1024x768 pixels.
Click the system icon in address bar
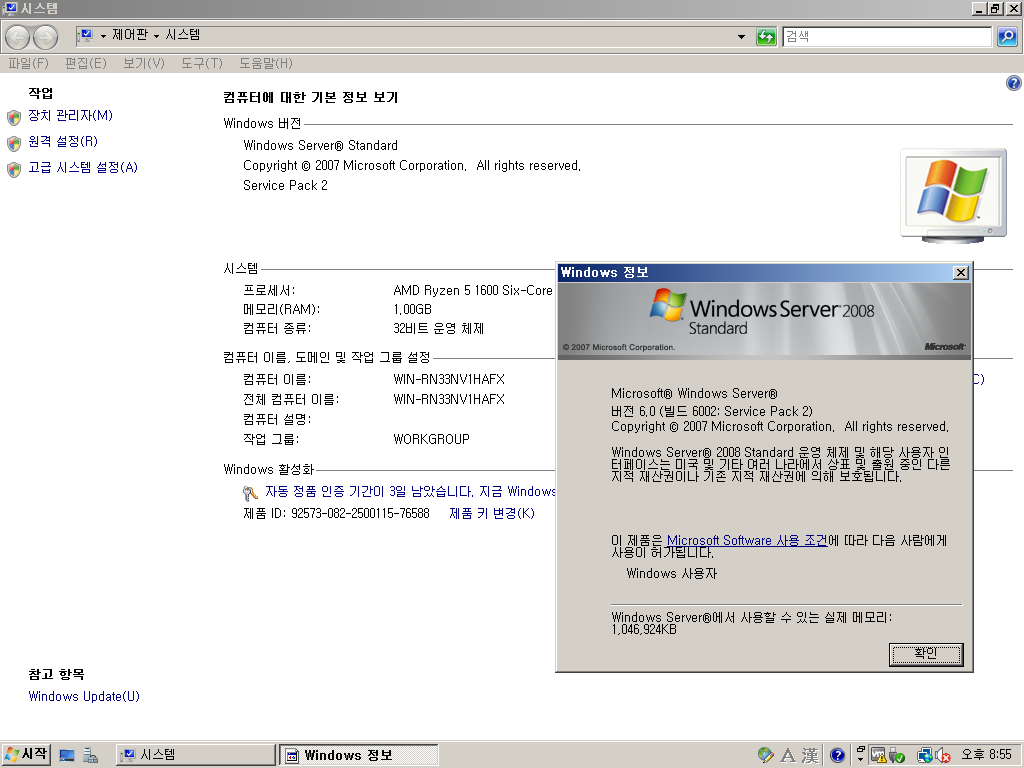pos(86,35)
